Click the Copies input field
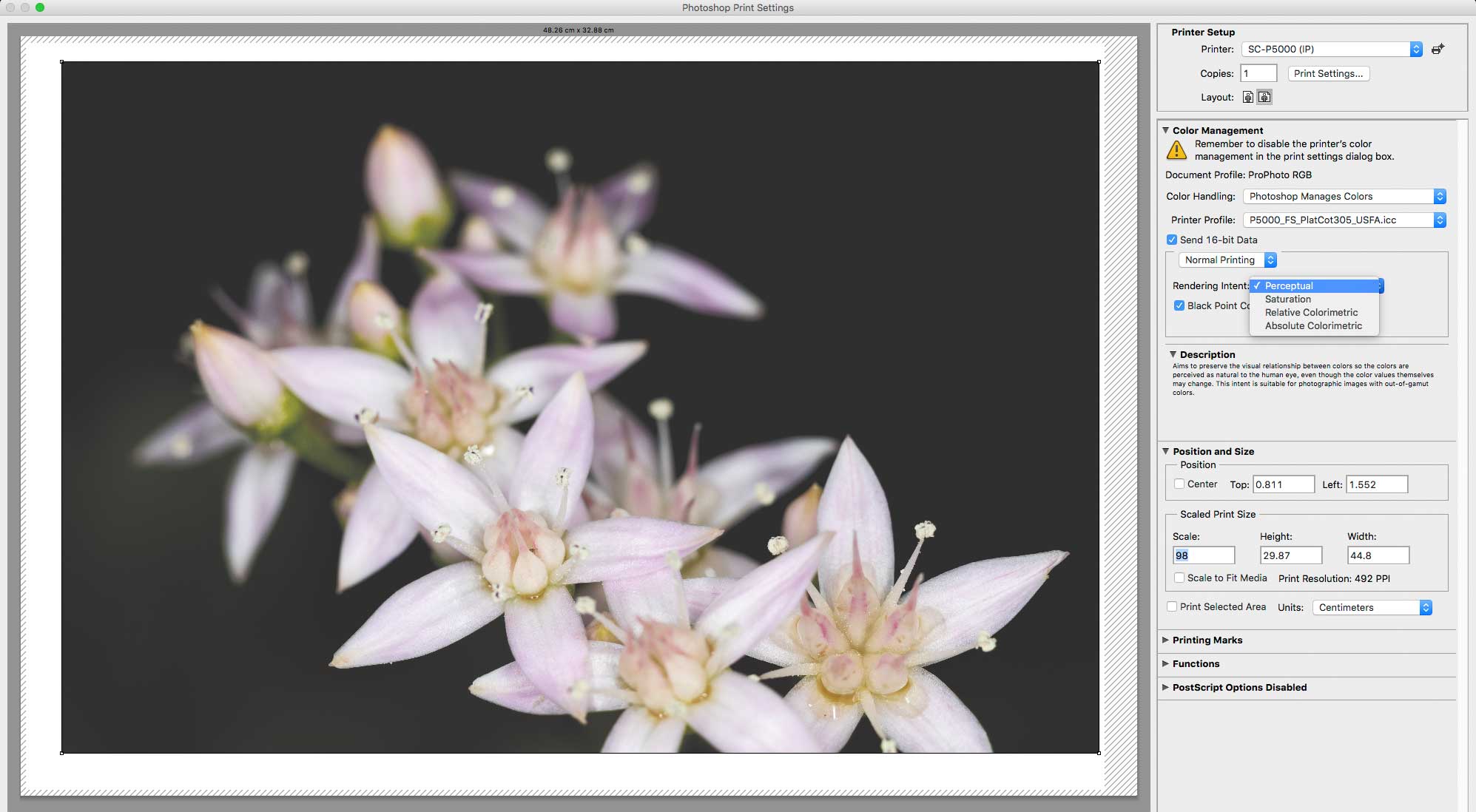Screen dimensions: 1476x812 (x=1258, y=73)
